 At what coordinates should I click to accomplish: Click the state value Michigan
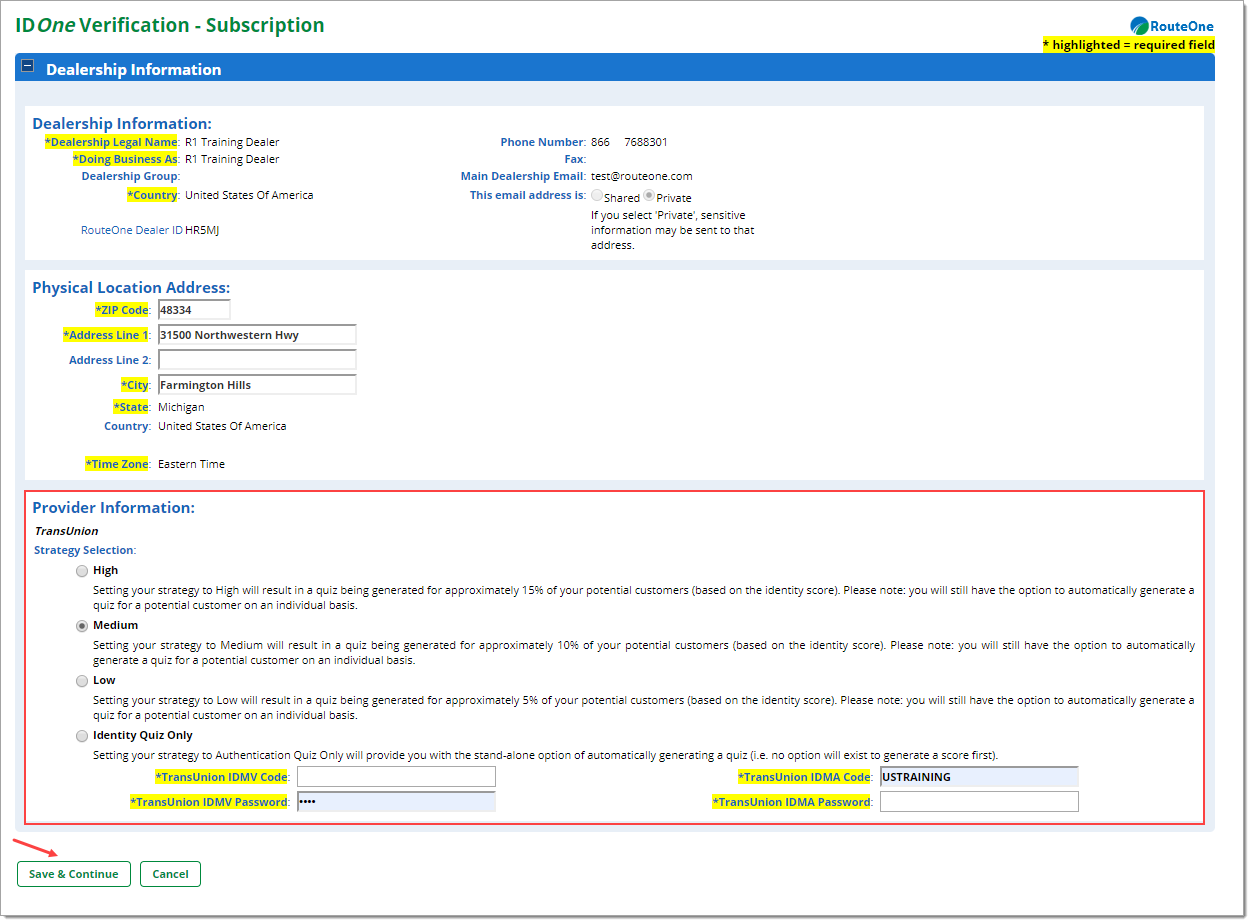click(181, 407)
